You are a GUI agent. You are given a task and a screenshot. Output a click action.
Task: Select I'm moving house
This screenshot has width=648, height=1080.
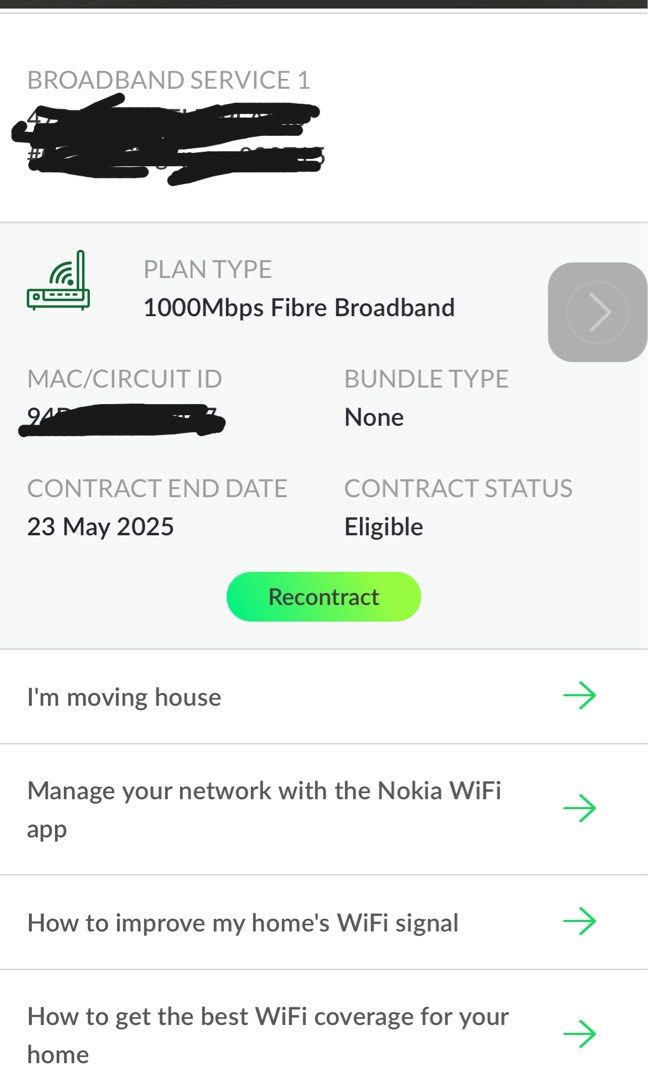125,696
